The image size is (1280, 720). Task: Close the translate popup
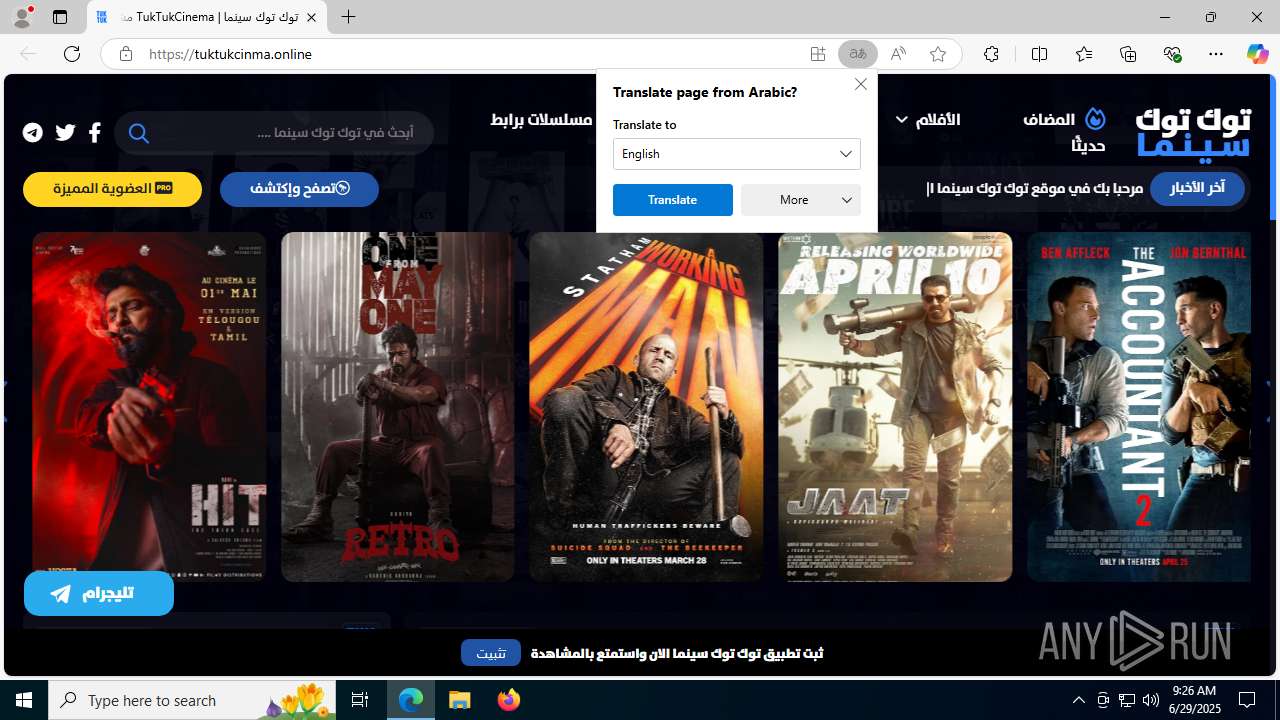coord(861,84)
